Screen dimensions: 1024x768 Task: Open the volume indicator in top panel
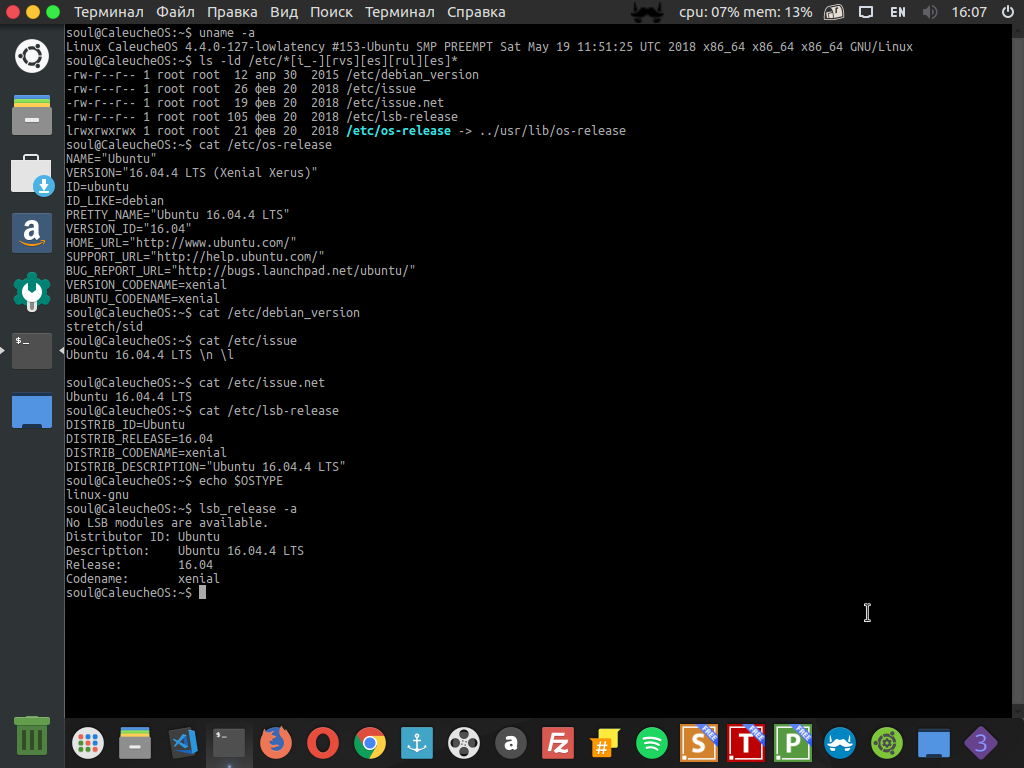coord(930,12)
